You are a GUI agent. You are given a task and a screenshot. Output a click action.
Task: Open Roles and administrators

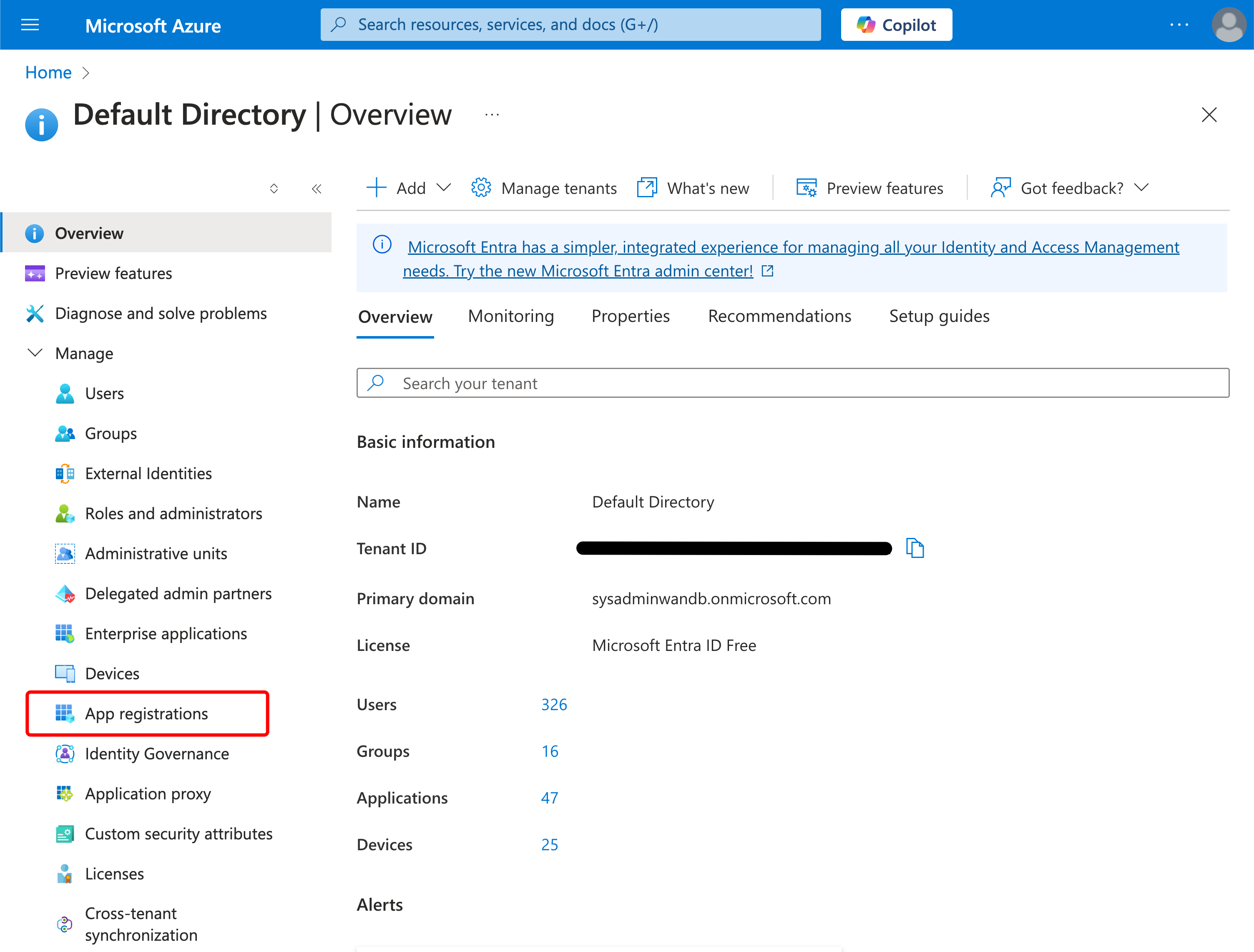tap(173, 513)
